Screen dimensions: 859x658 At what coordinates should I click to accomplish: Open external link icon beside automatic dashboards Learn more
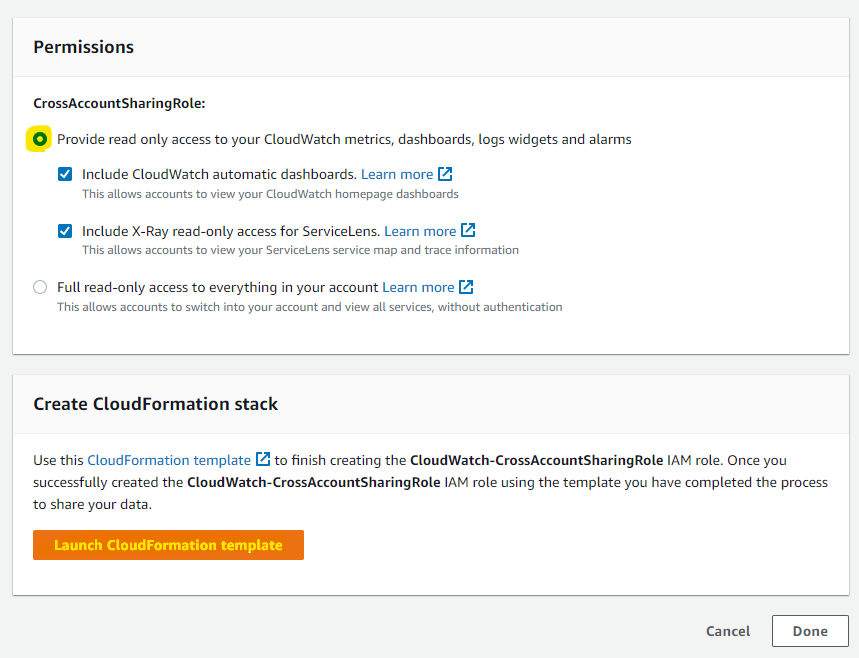pos(446,174)
